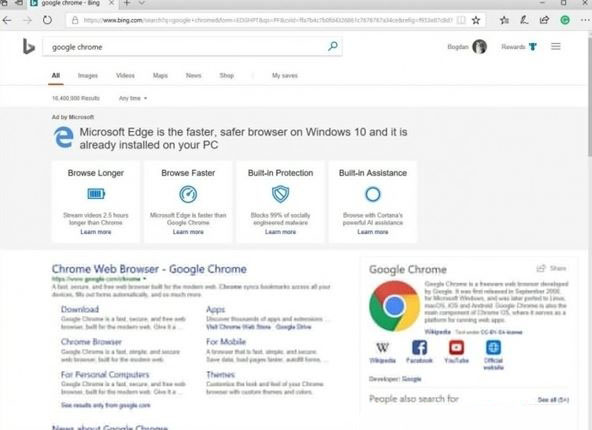
Task: Expand the google.com URL dropdown arrow
Action: 144,279
